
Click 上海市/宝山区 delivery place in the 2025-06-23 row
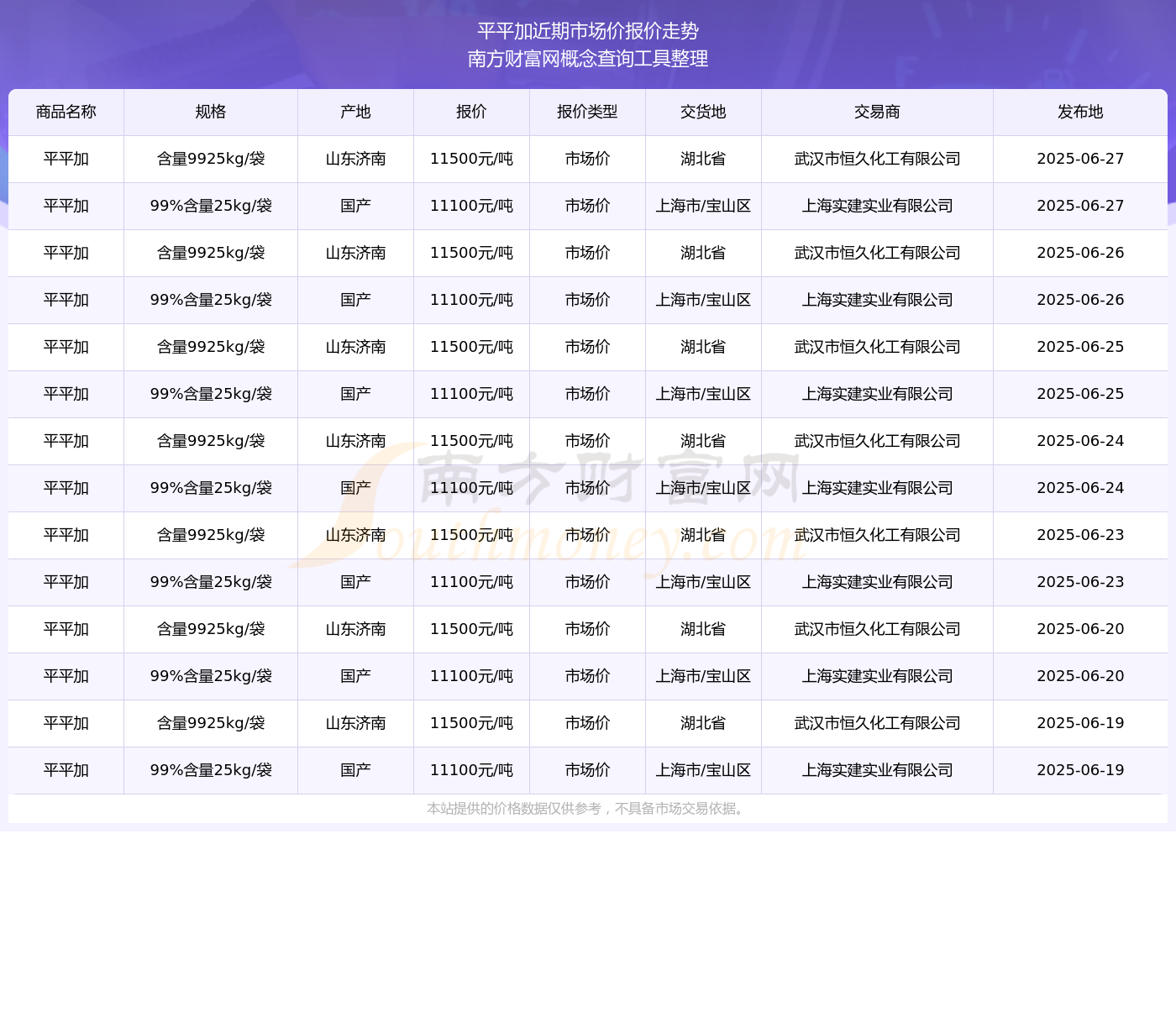click(x=704, y=582)
